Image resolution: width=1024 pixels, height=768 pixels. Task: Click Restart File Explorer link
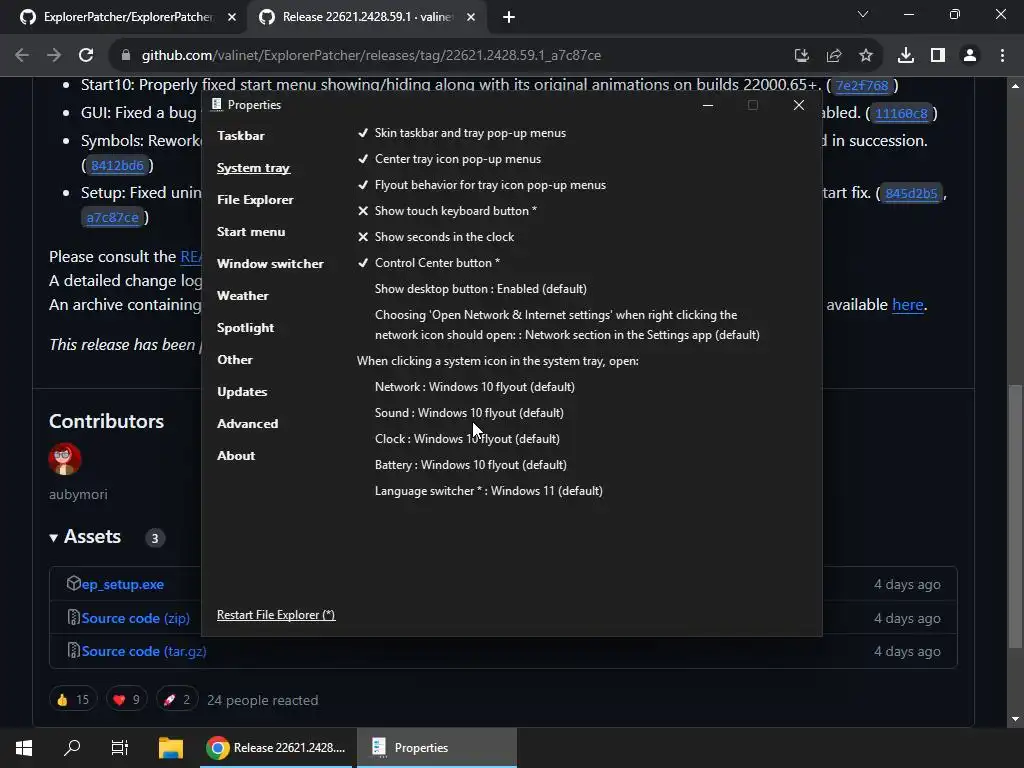(276, 615)
